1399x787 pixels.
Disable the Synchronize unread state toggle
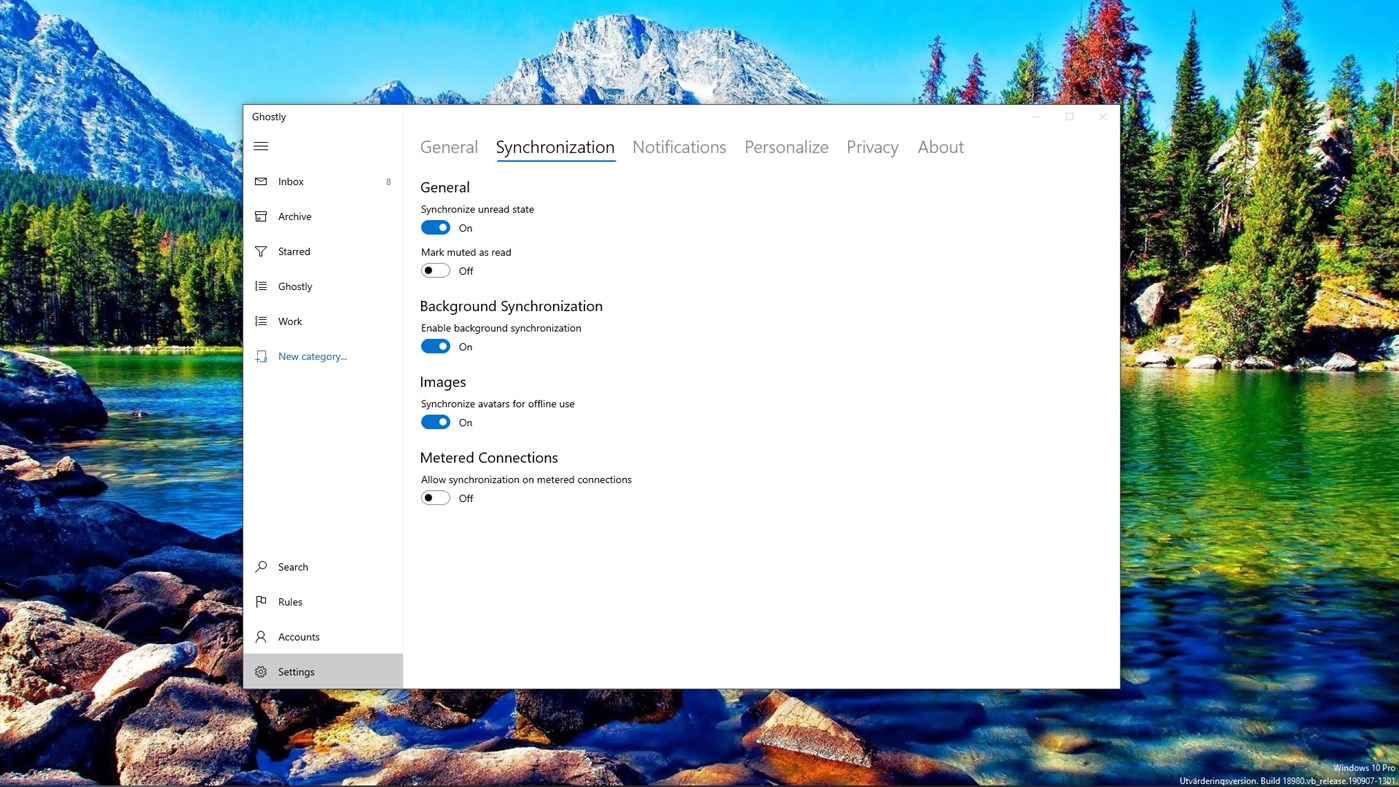point(435,228)
